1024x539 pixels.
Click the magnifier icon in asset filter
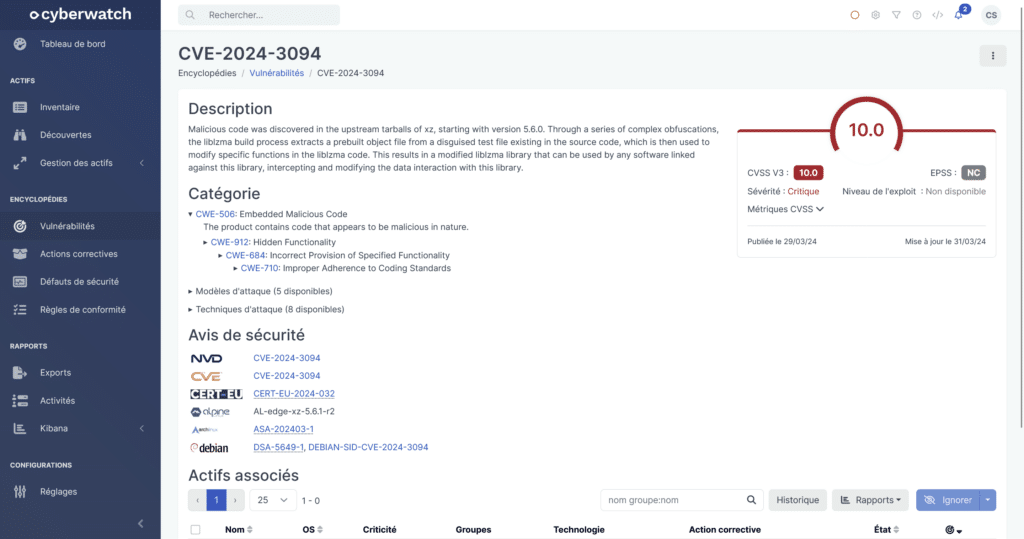[751, 500]
